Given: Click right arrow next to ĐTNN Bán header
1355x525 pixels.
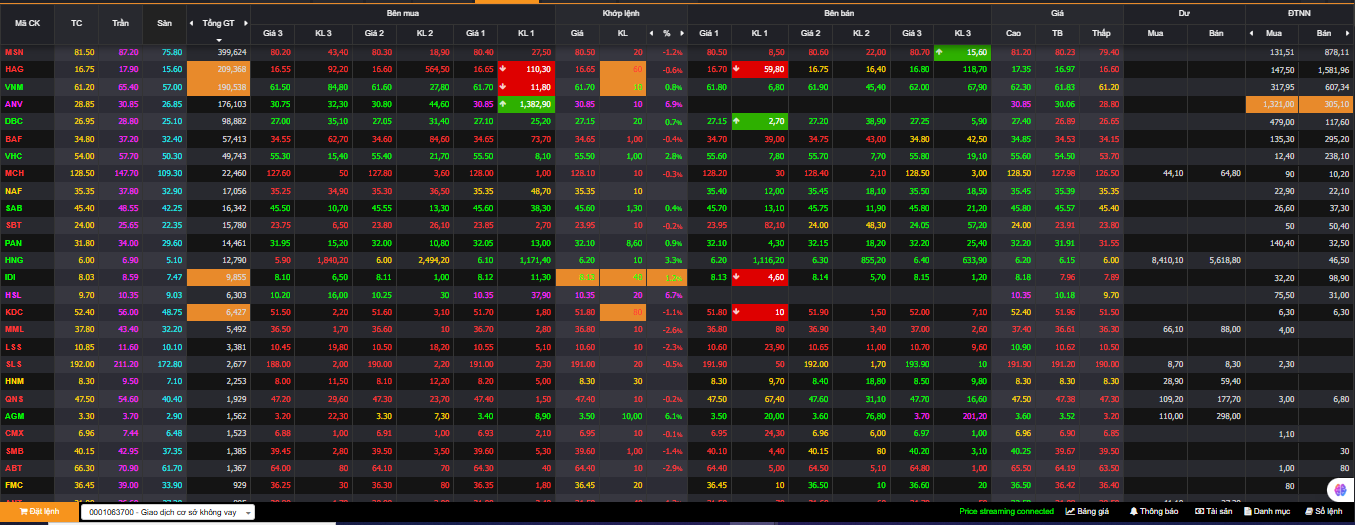Looking at the screenshot, I should (1347, 33).
